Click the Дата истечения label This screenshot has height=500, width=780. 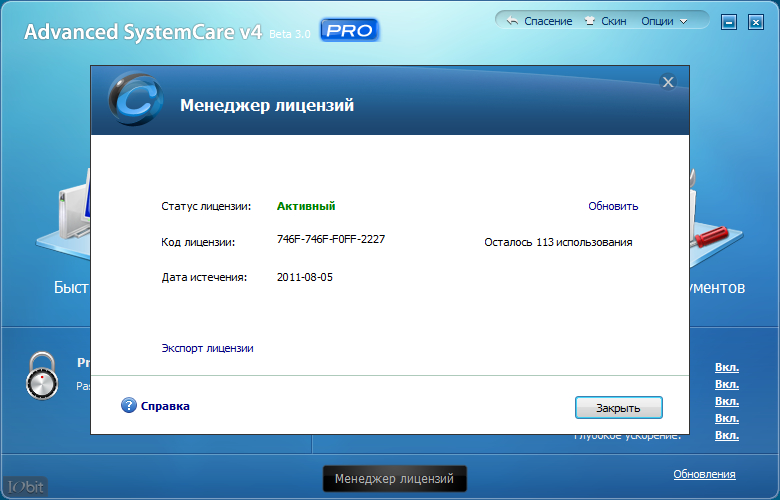point(204,277)
